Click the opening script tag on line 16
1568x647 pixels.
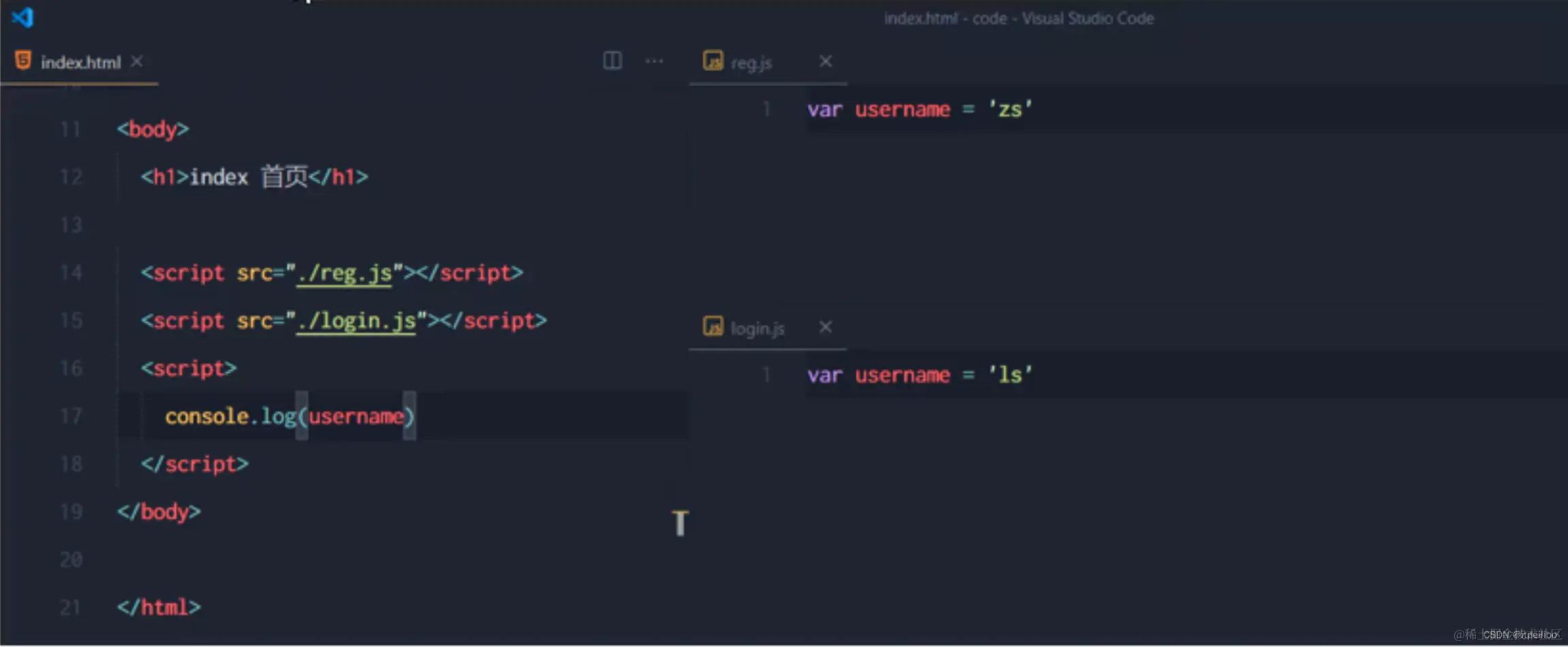[x=189, y=368]
